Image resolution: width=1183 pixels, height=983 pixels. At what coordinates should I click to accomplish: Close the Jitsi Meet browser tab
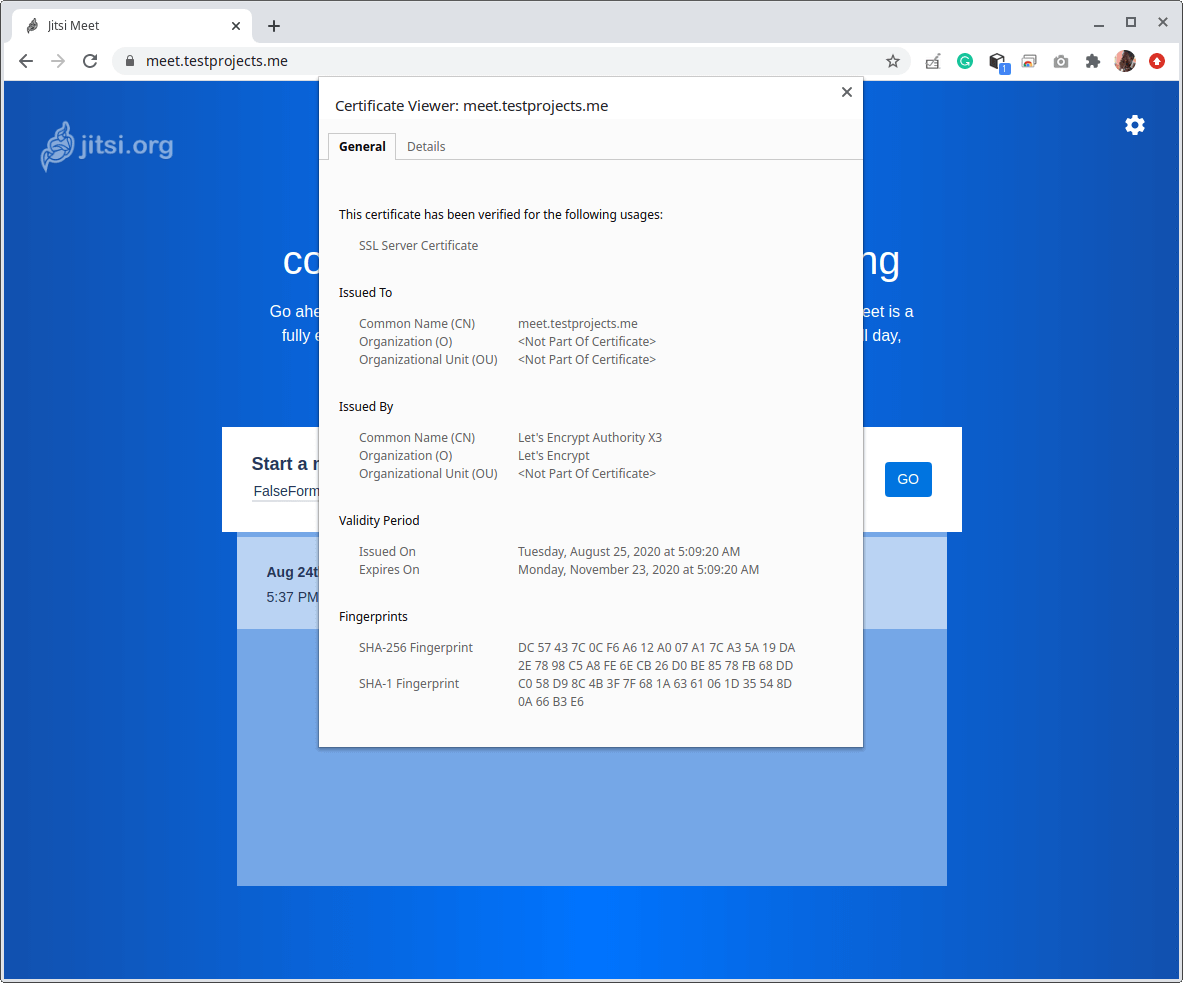pos(235,26)
